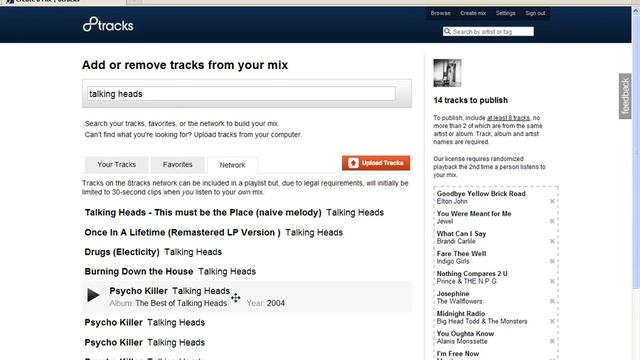Select the Network tab
640x360 pixels.
[232, 165]
